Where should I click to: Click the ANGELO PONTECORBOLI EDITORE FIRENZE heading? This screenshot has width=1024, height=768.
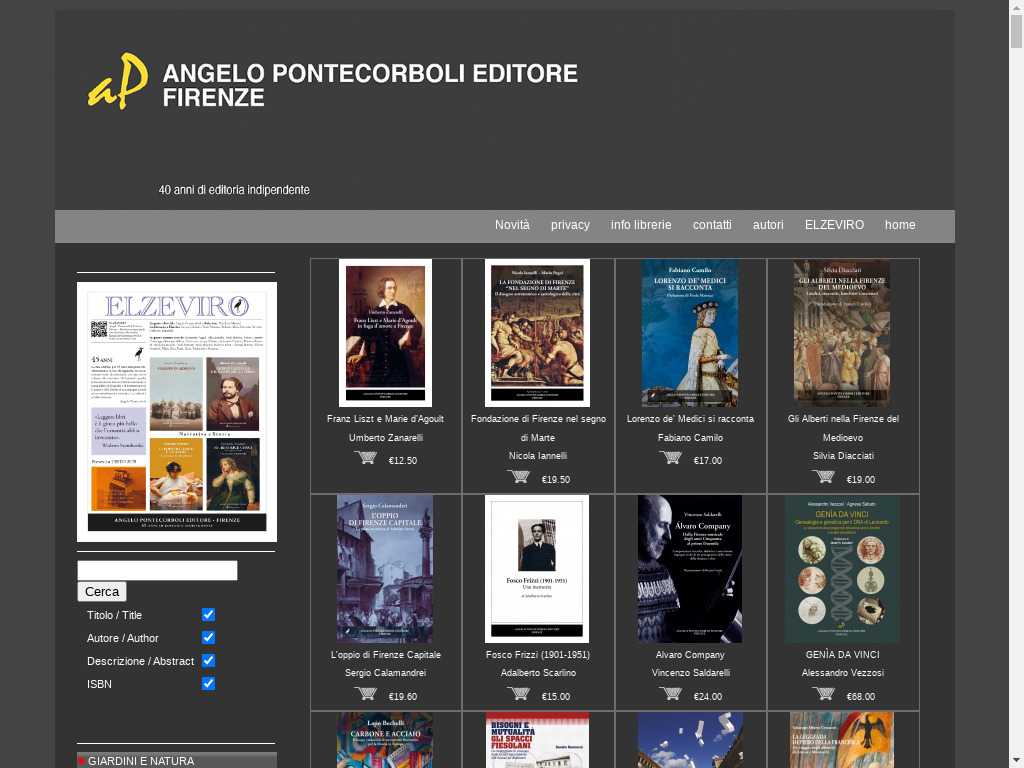pos(370,85)
